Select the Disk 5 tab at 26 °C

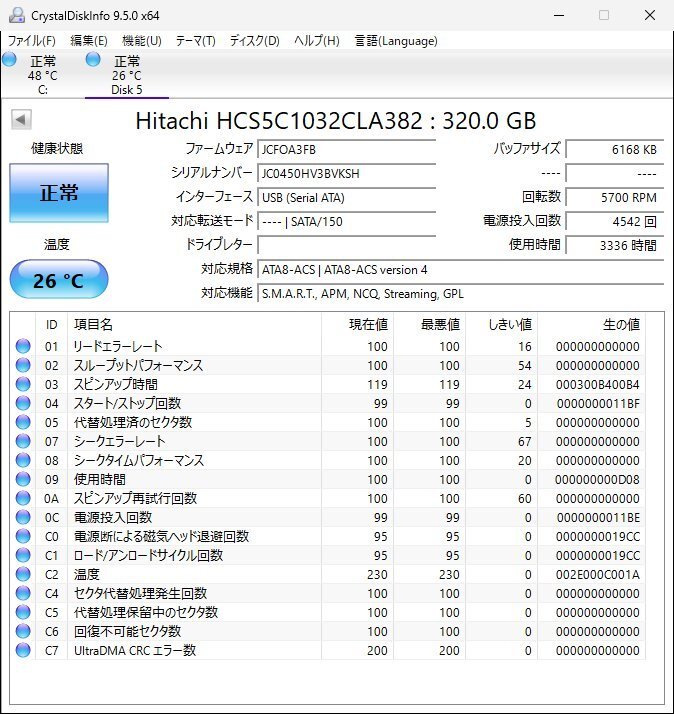[x=127, y=75]
